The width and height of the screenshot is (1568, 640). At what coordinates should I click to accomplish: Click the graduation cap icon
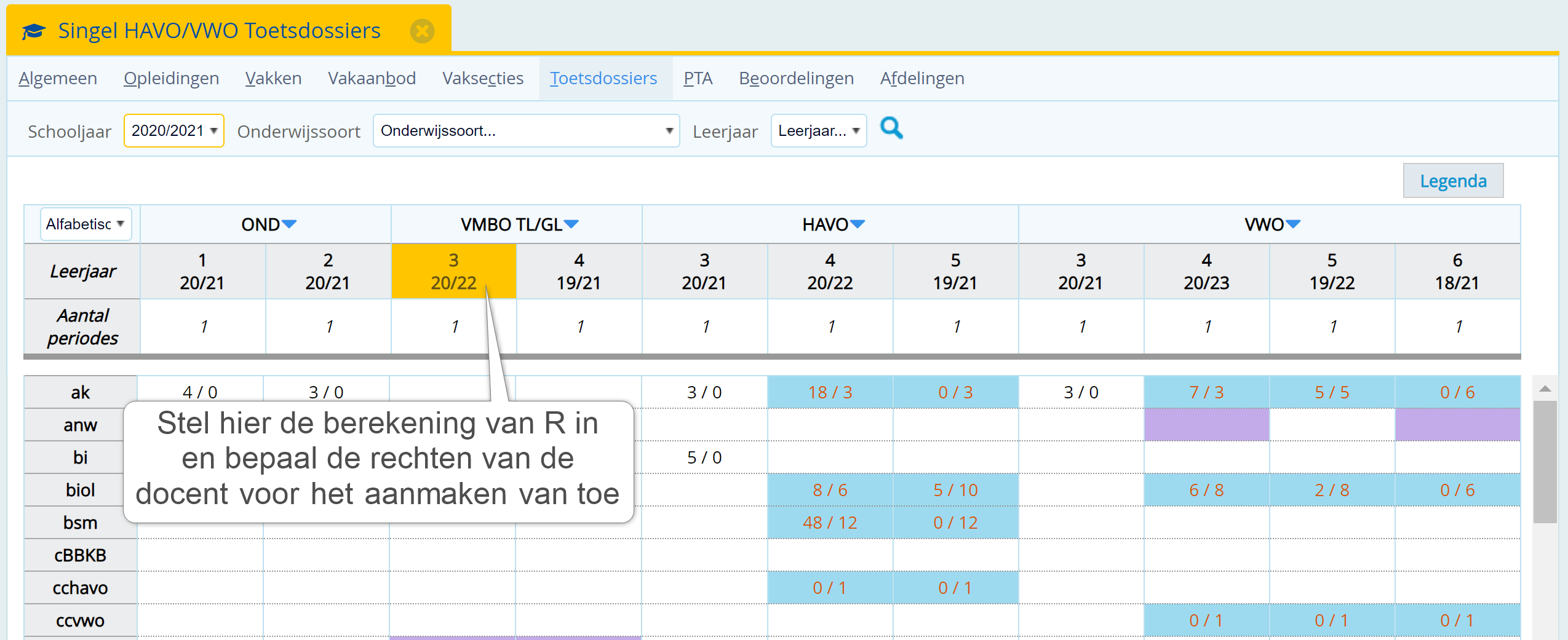pos(34,31)
